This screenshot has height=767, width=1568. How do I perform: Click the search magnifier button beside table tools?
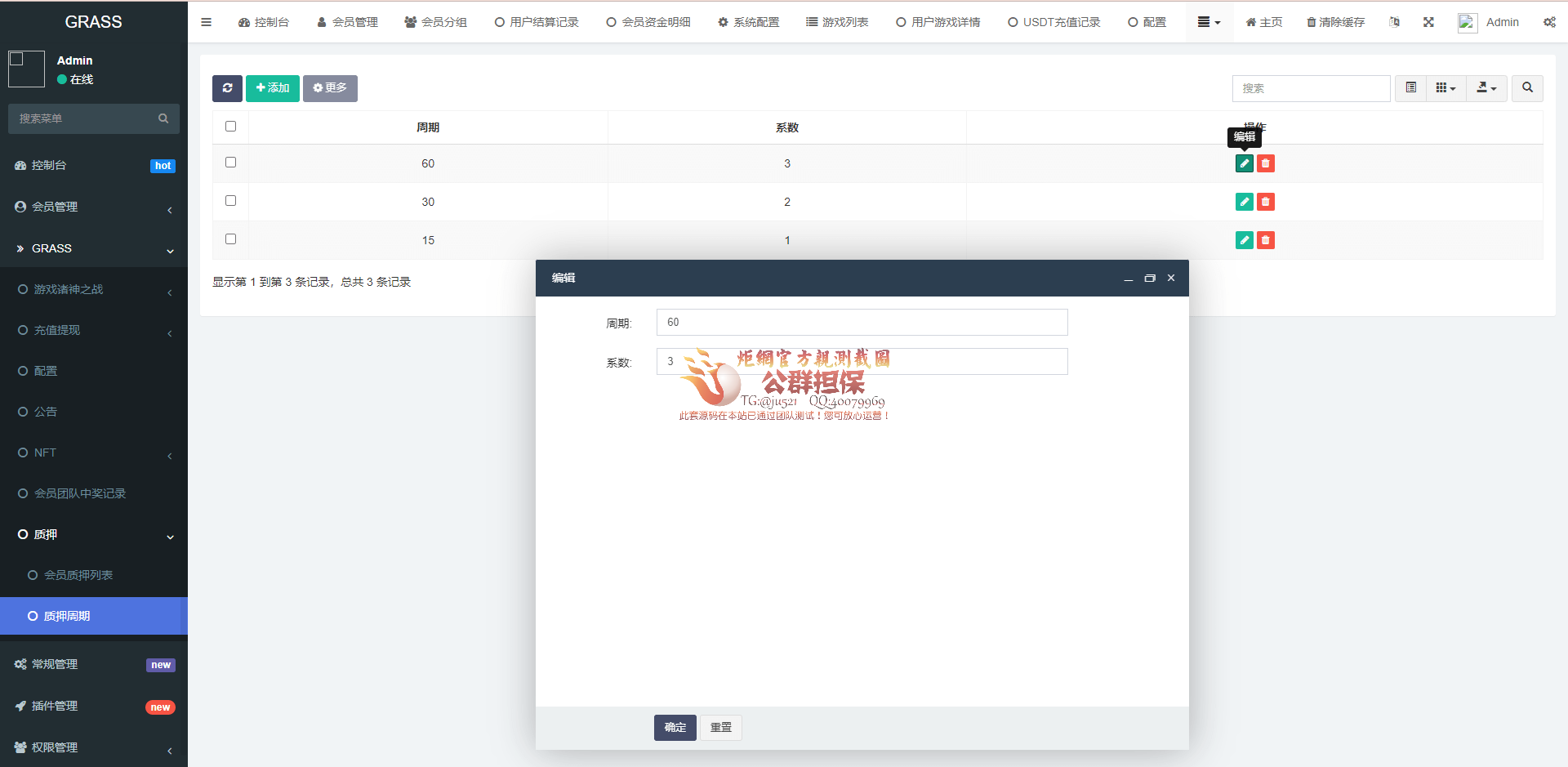click(x=1527, y=88)
